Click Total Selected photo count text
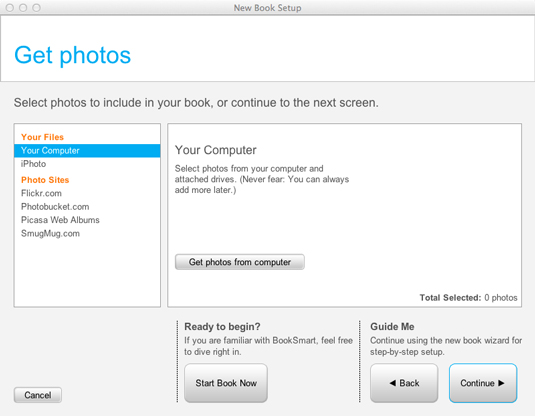 468,298
